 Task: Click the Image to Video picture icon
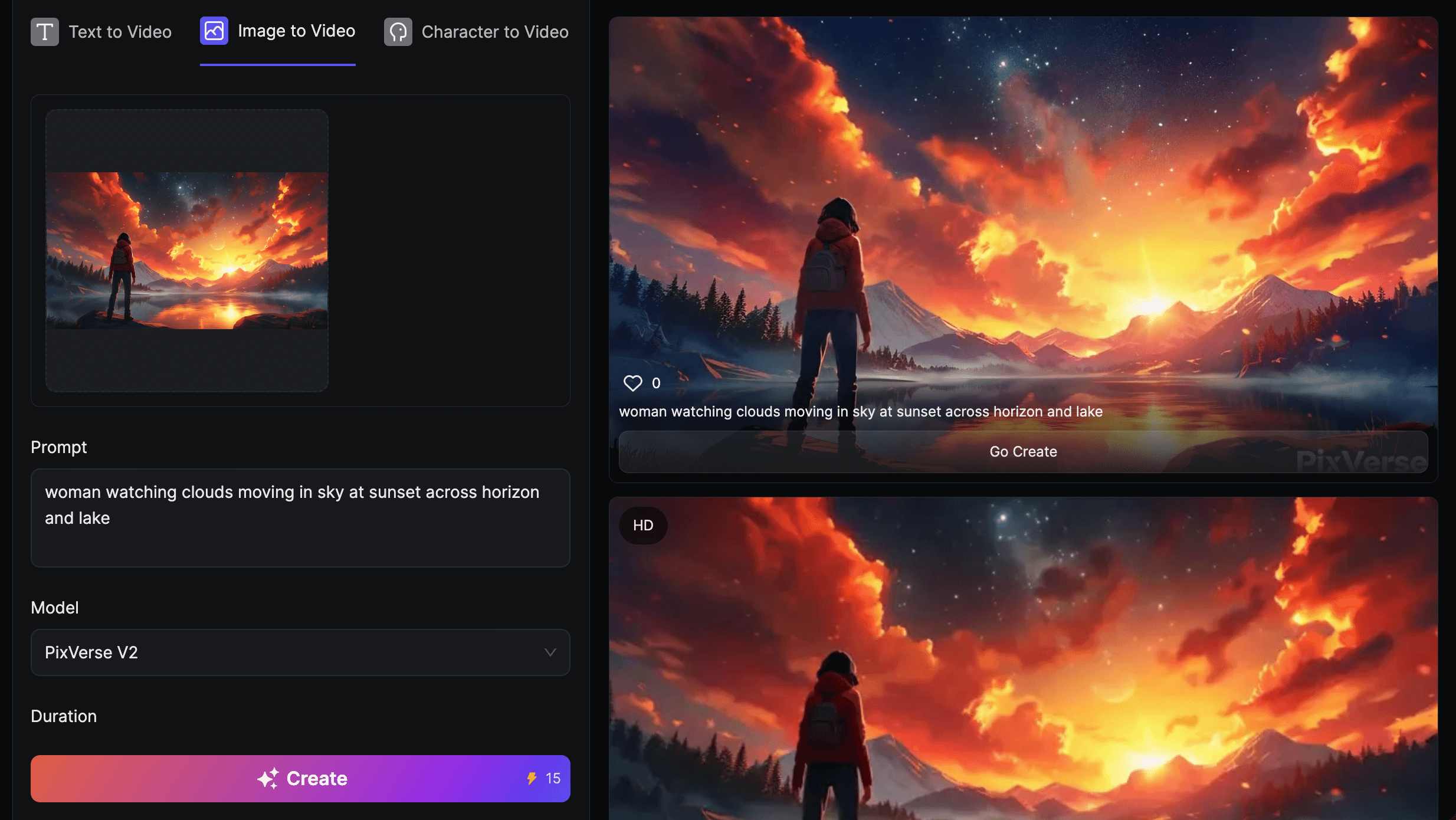click(x=214, y=31)
